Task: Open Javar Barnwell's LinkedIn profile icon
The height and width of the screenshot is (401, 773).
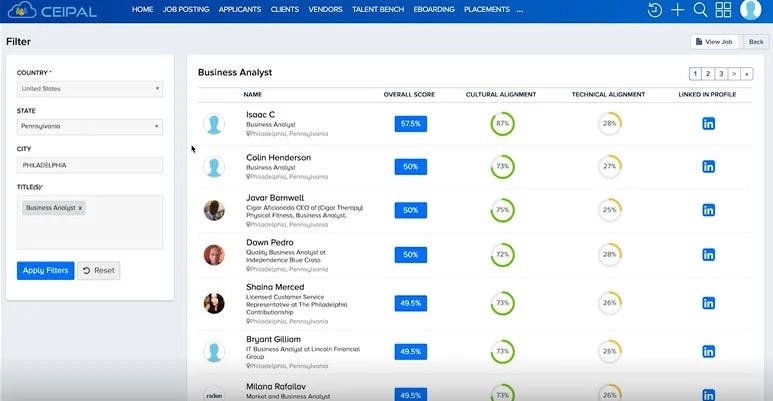Action: tap(708, 210)
